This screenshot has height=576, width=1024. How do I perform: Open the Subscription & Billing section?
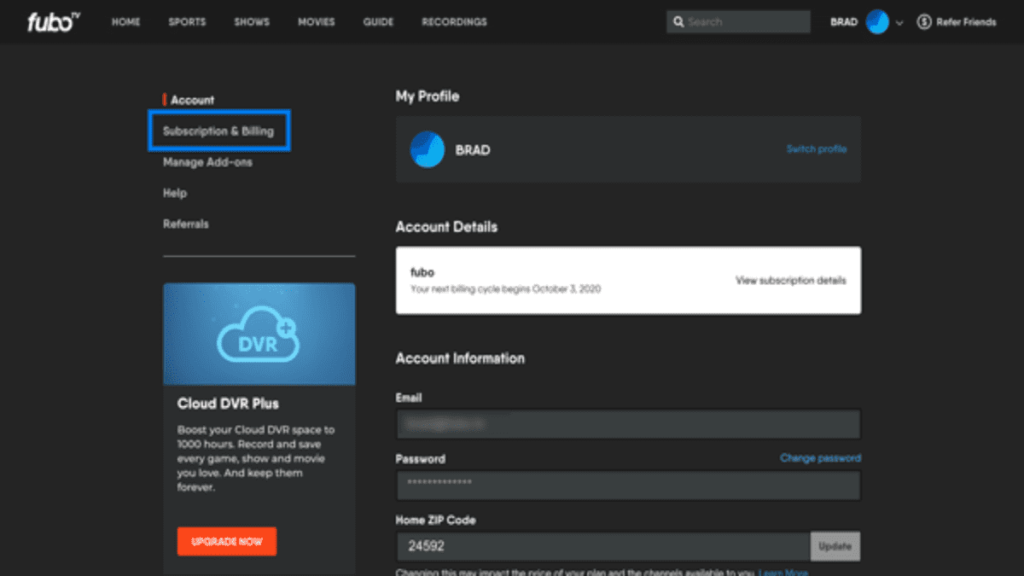(218, 130)
